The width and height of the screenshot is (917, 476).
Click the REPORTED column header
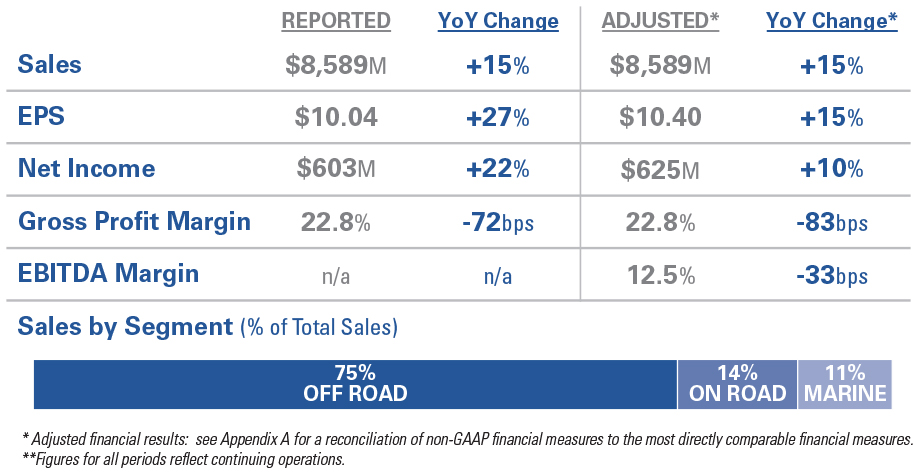click(336, 20)
